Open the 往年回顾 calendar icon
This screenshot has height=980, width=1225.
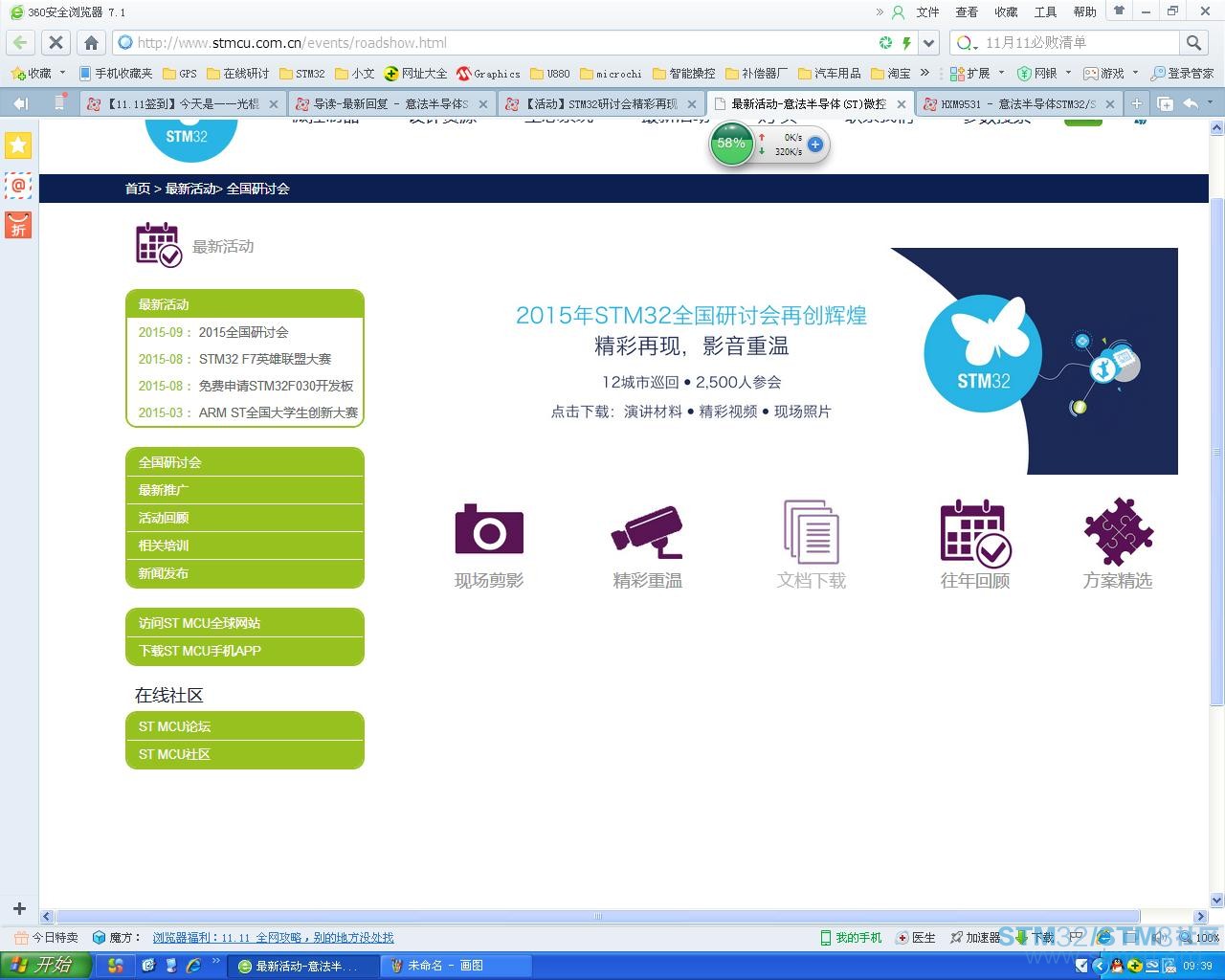[975, 533]
